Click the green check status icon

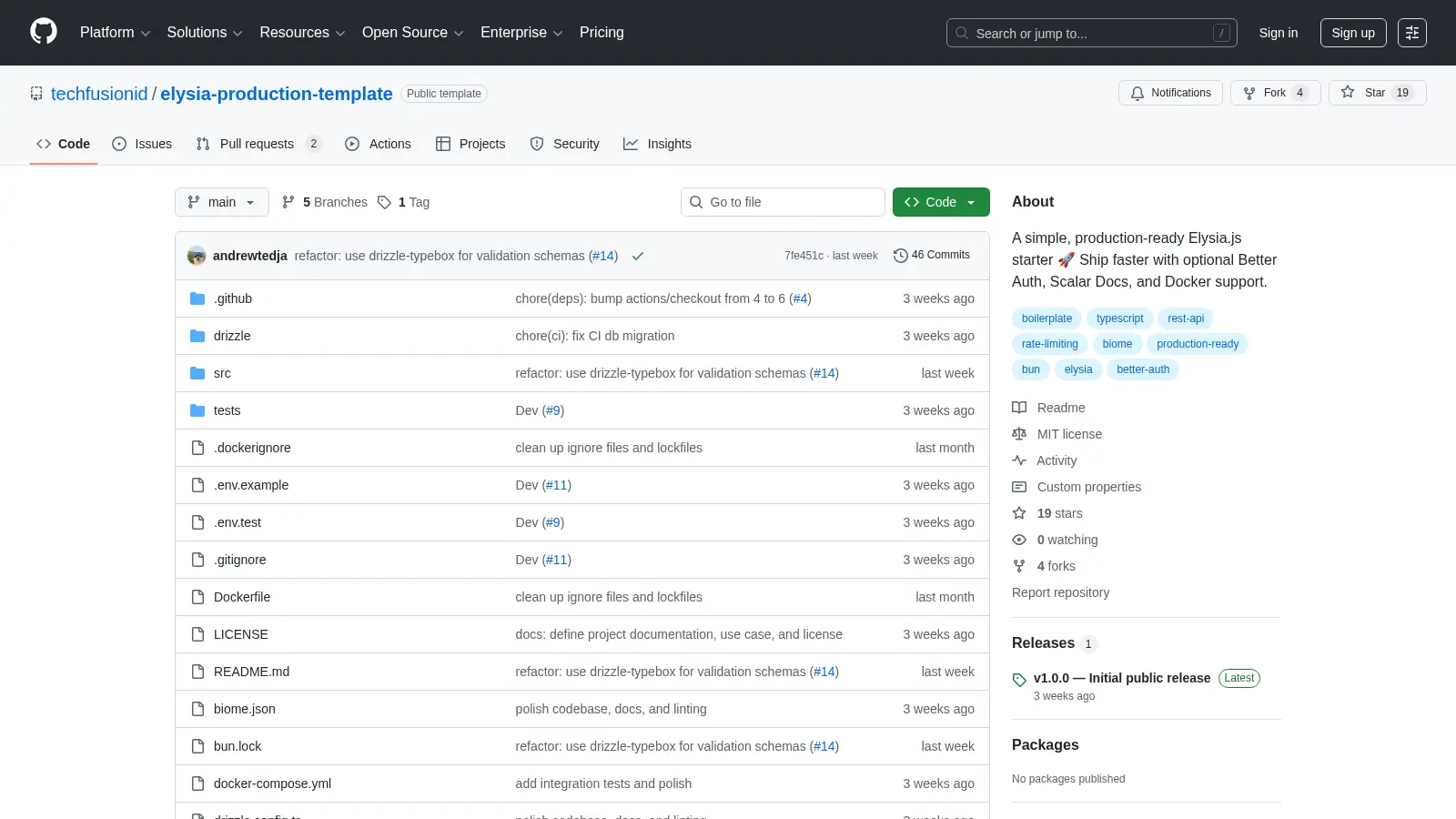[x=638, y=256]
